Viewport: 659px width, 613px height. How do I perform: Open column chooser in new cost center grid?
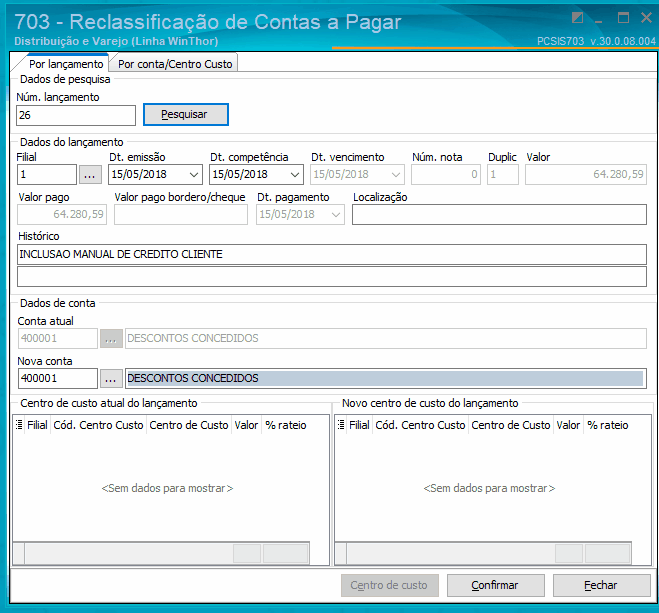click(x=341, y=425)
